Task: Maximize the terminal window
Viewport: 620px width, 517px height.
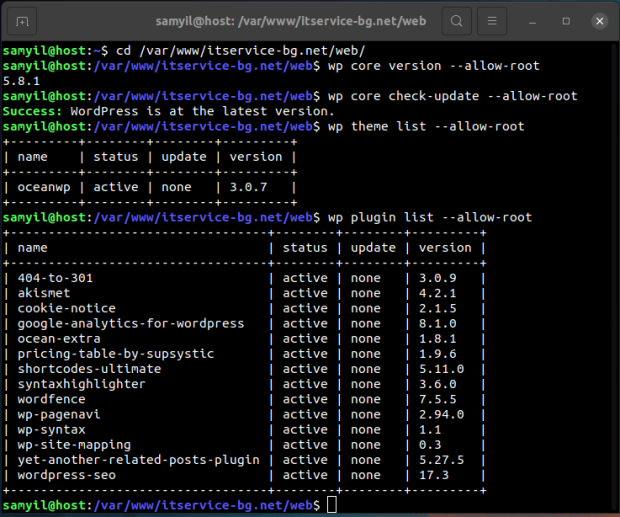Action: pos(566,21)
